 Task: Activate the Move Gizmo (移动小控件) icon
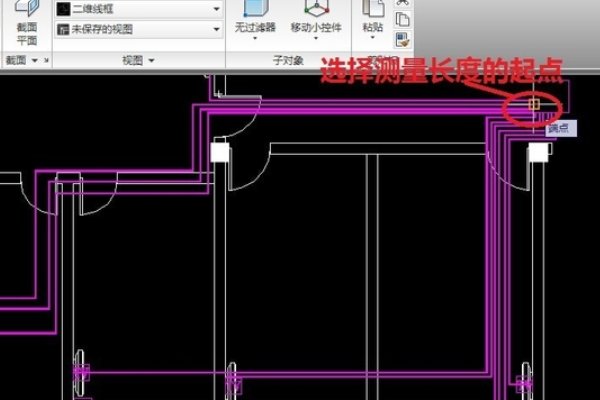(x=314, y=8)
